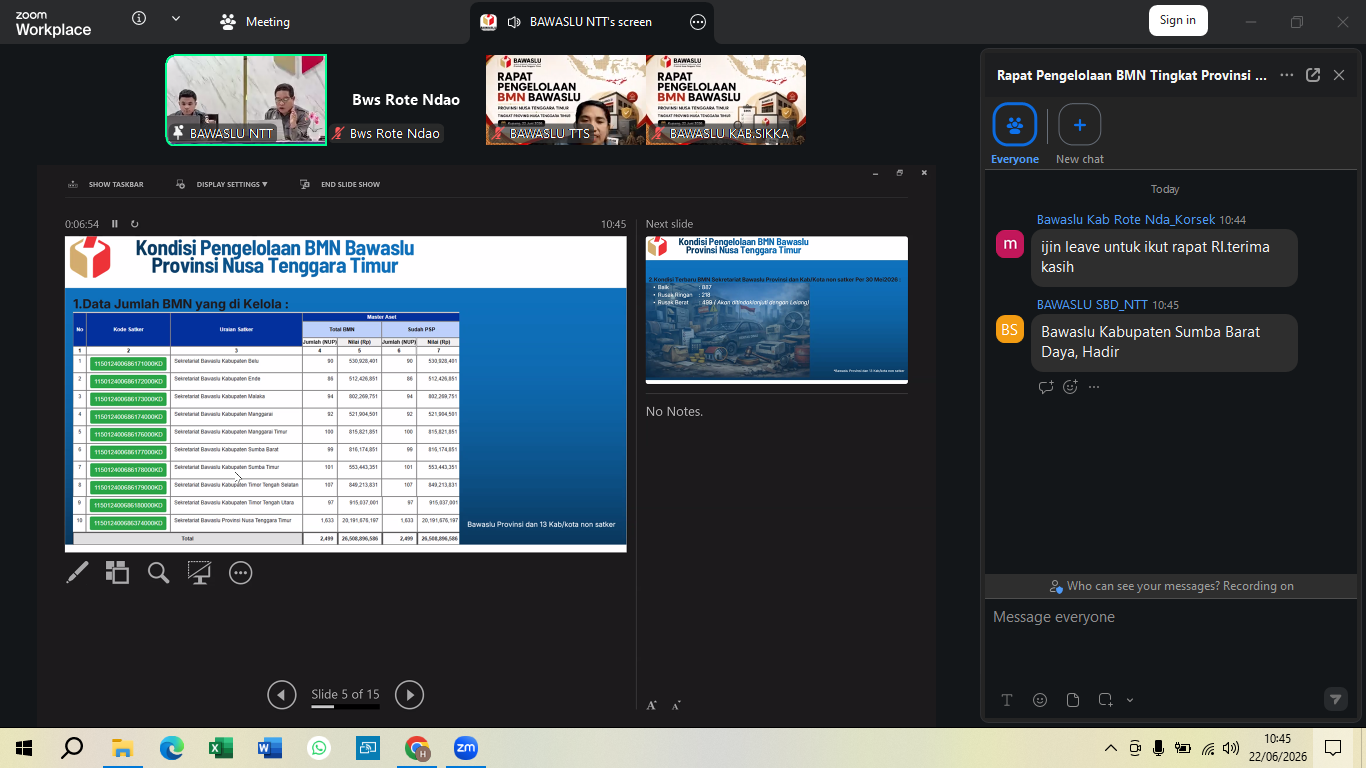Select the zoom into slide magnifier
This screenshot has height=768, width=1366.
pos(158,573)
